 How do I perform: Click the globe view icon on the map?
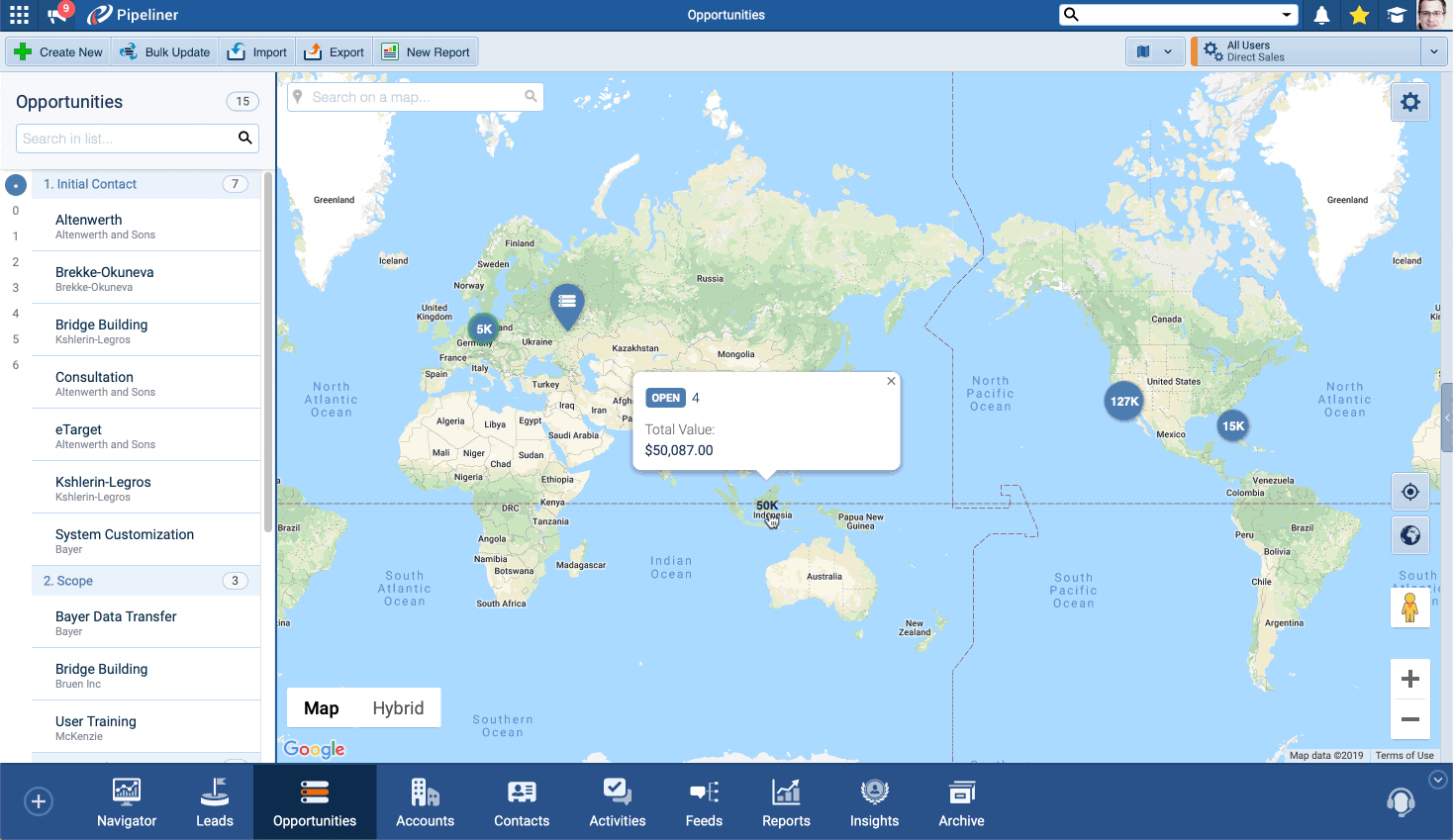pos(1409,534)
